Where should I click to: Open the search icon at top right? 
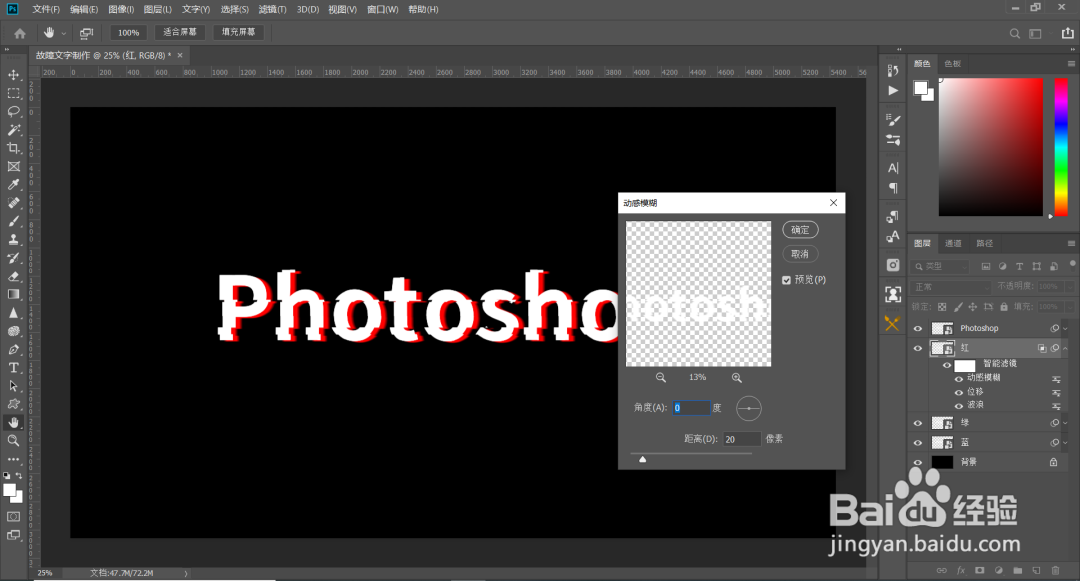[x=1015, y=33]
